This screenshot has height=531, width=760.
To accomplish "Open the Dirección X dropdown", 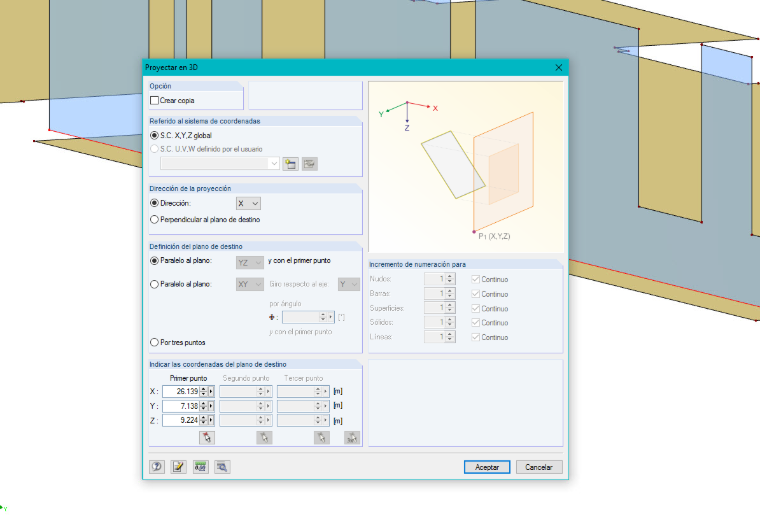I will (248, 203).
